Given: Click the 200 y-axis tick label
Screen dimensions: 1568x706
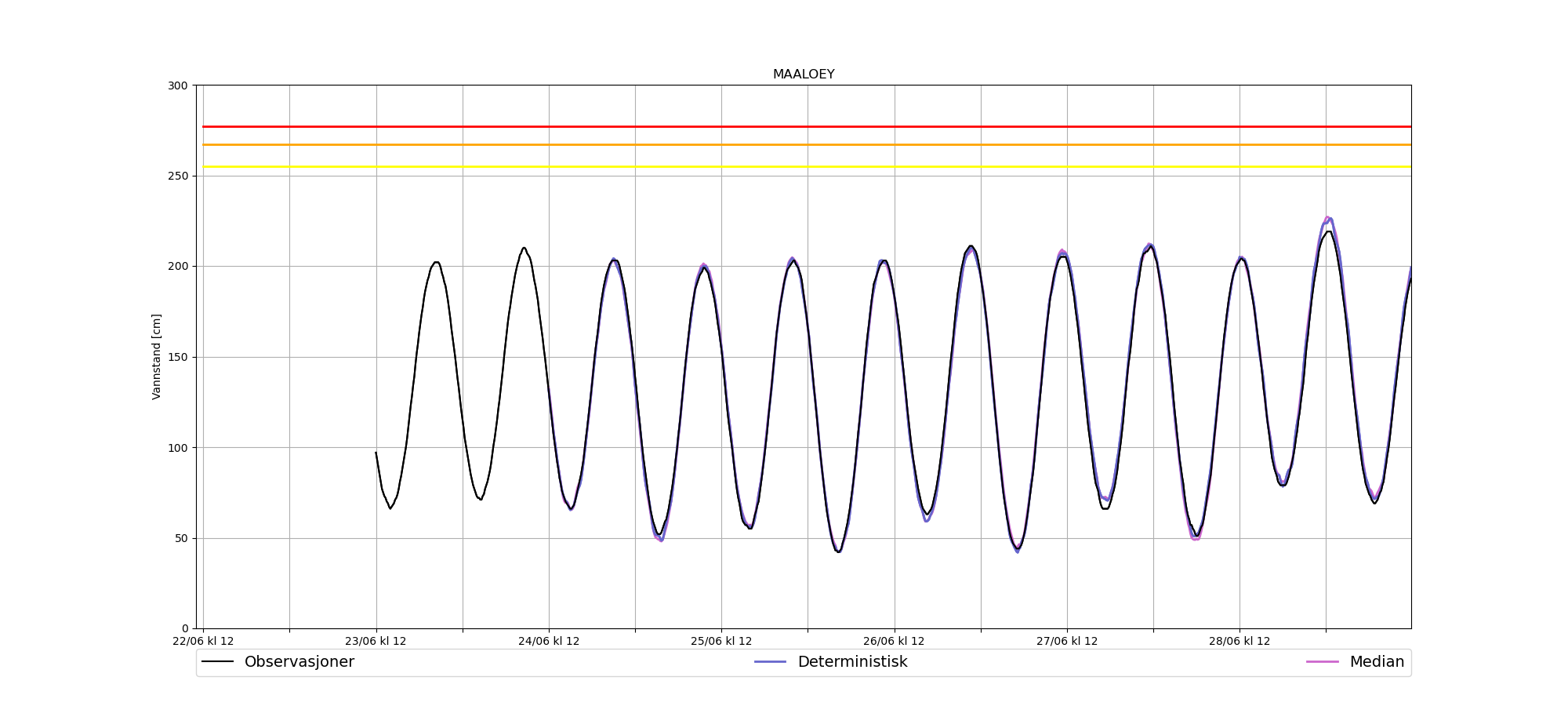Looking at the screenshot, I should (x=179, y=267).
